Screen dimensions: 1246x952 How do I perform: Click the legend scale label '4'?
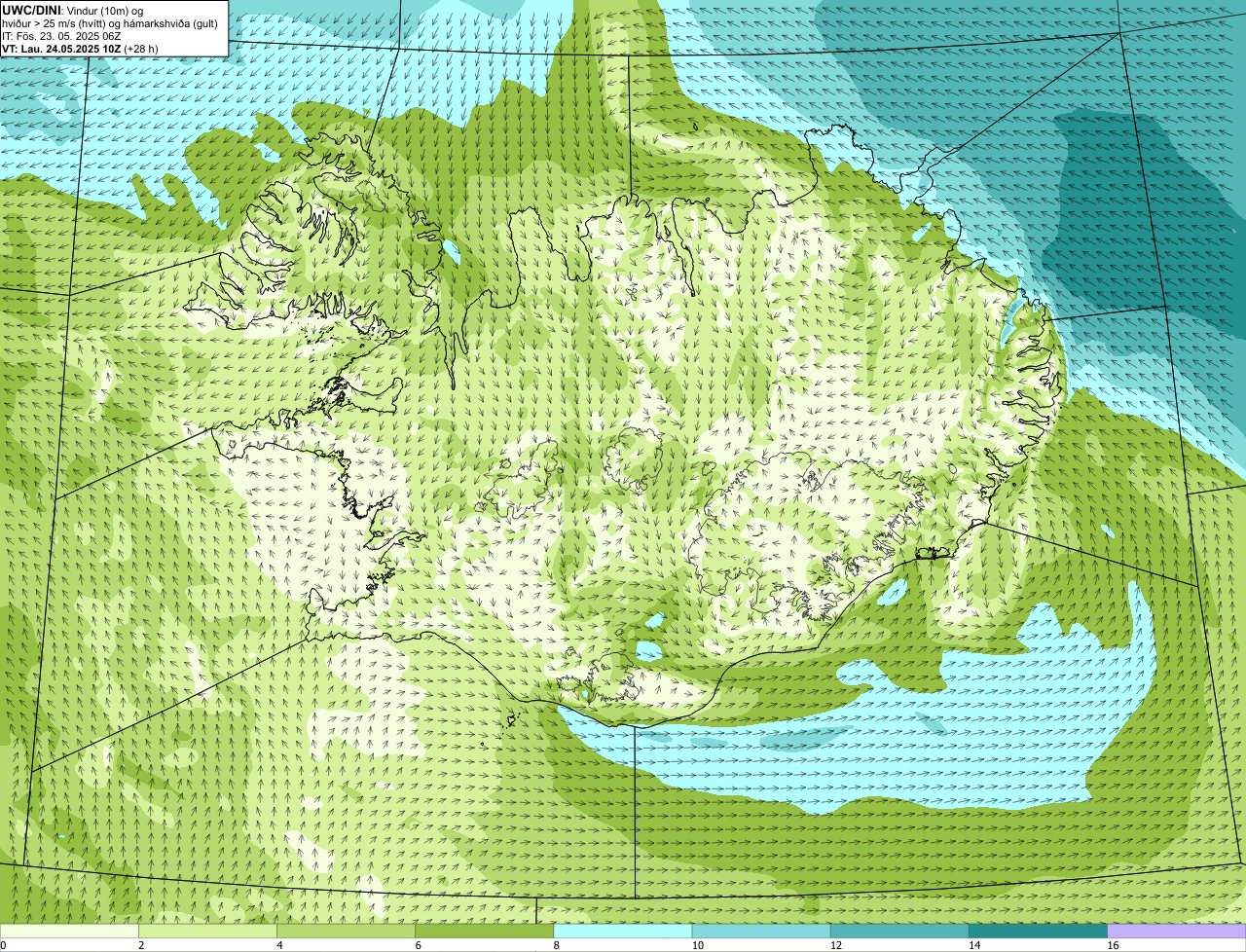[x=279, y=945]
